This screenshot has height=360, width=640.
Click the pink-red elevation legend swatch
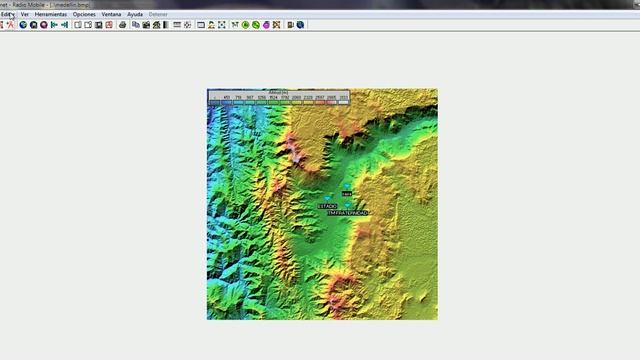(331, 102)
